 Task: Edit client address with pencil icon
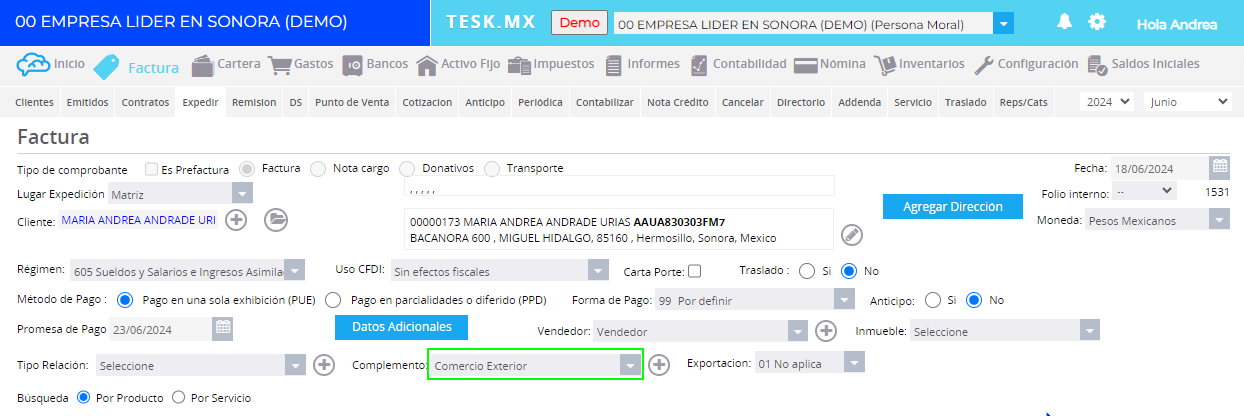point(851,234)
